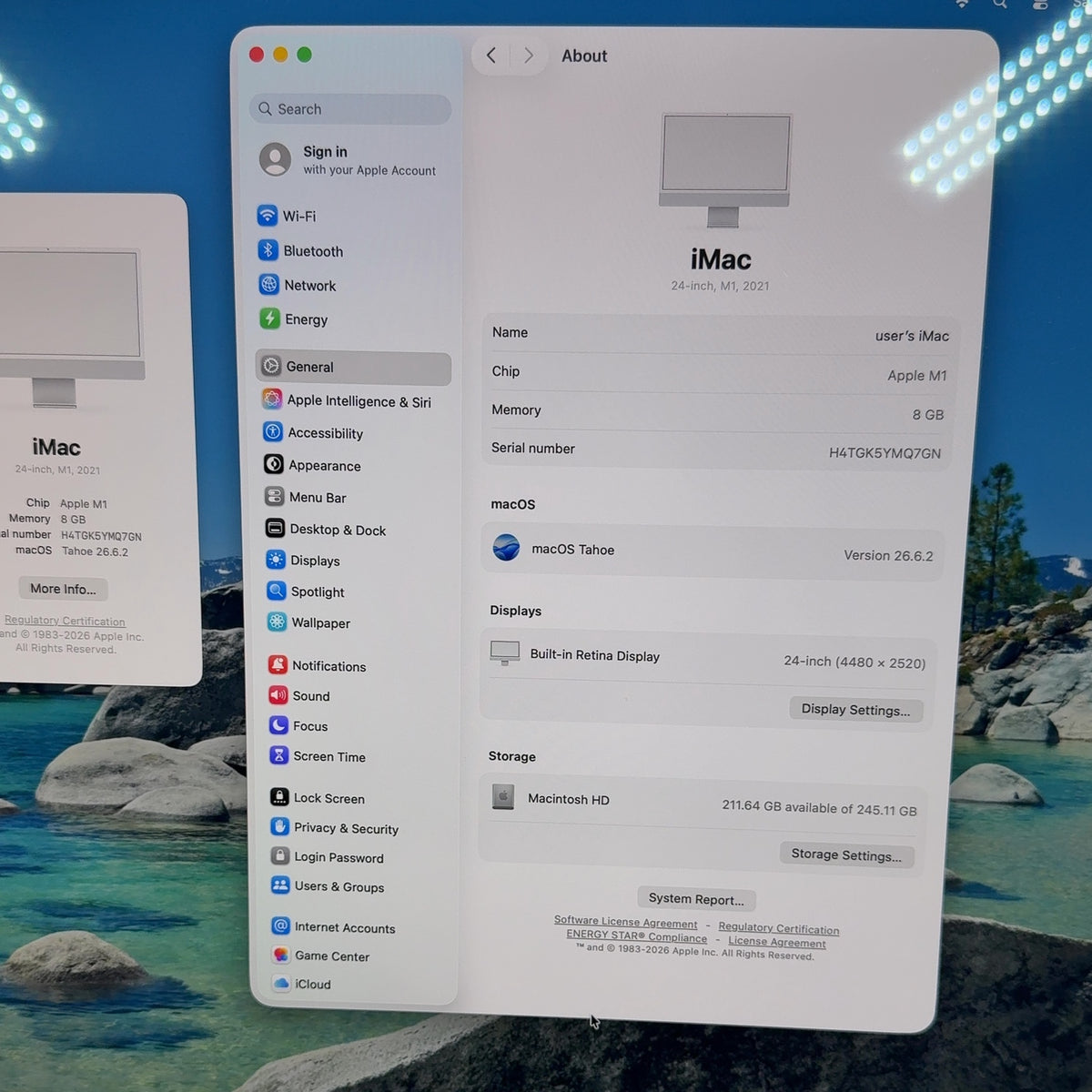Open Wi-Fi settings icon in sidebar

[267, 216]
